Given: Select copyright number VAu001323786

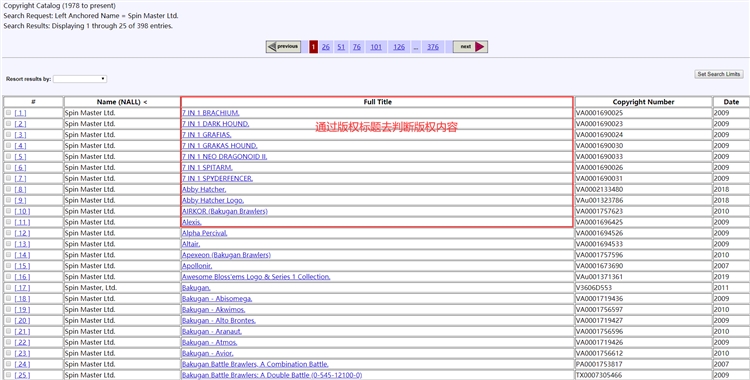Looking at the screenshot, I should pyautogui.click(x=599, y=201).
